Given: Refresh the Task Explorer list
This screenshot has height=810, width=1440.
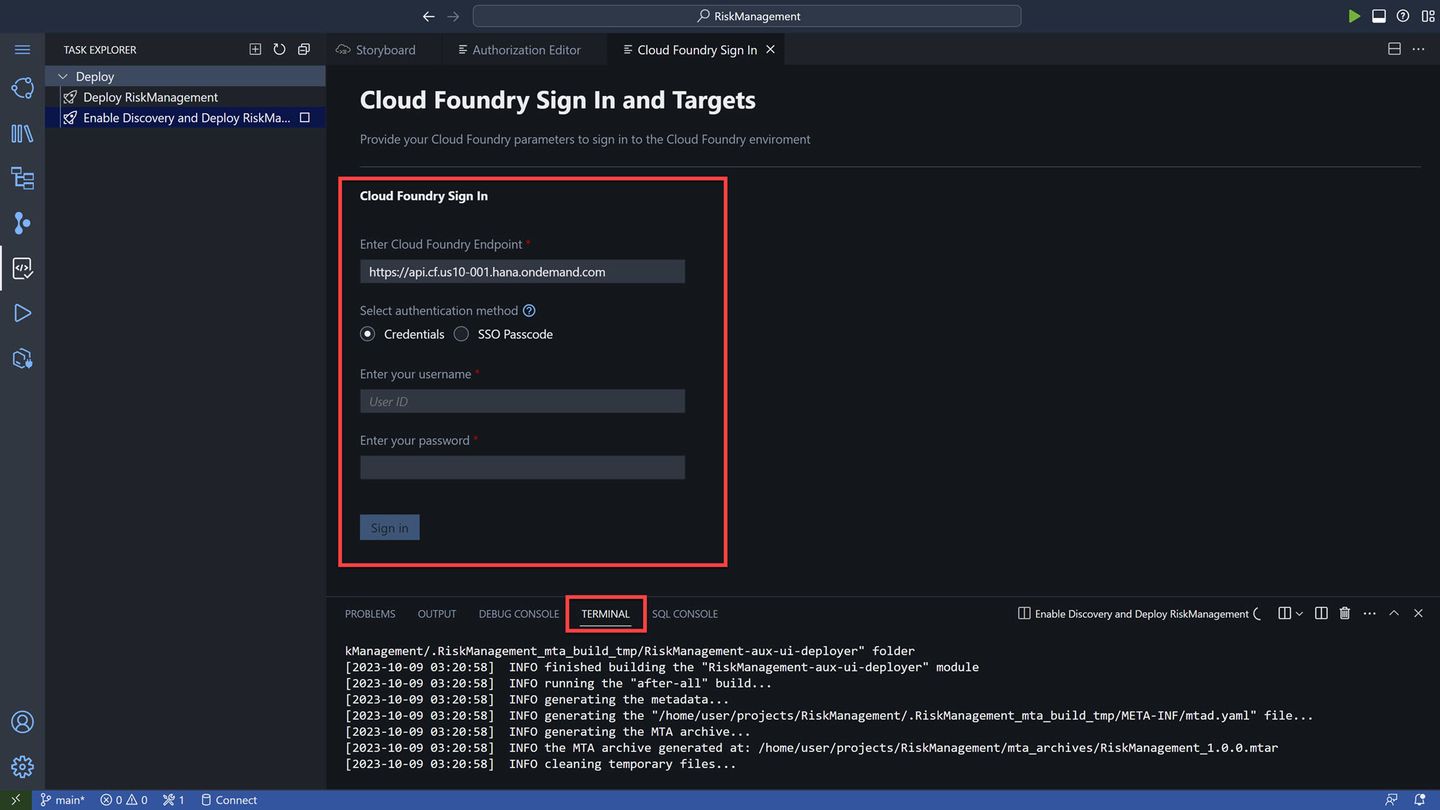Looking at the screenshot, I should click(280, 49).
